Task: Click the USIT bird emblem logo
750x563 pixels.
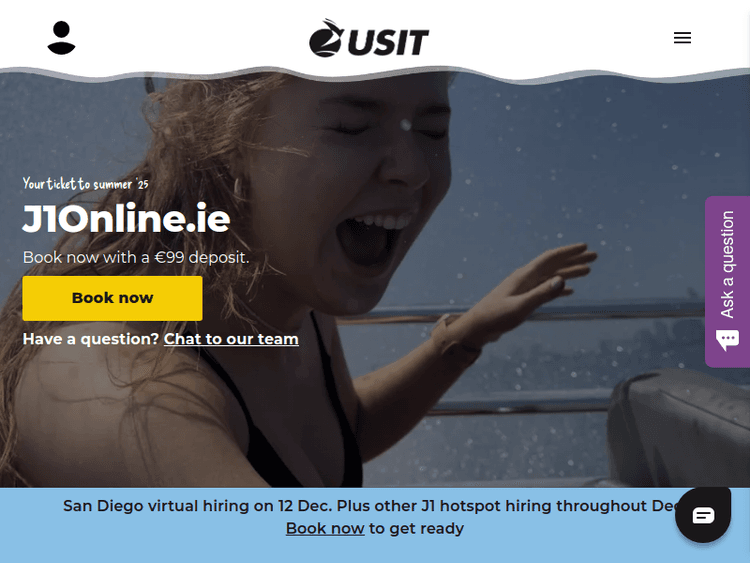Action: click(327, 38)
